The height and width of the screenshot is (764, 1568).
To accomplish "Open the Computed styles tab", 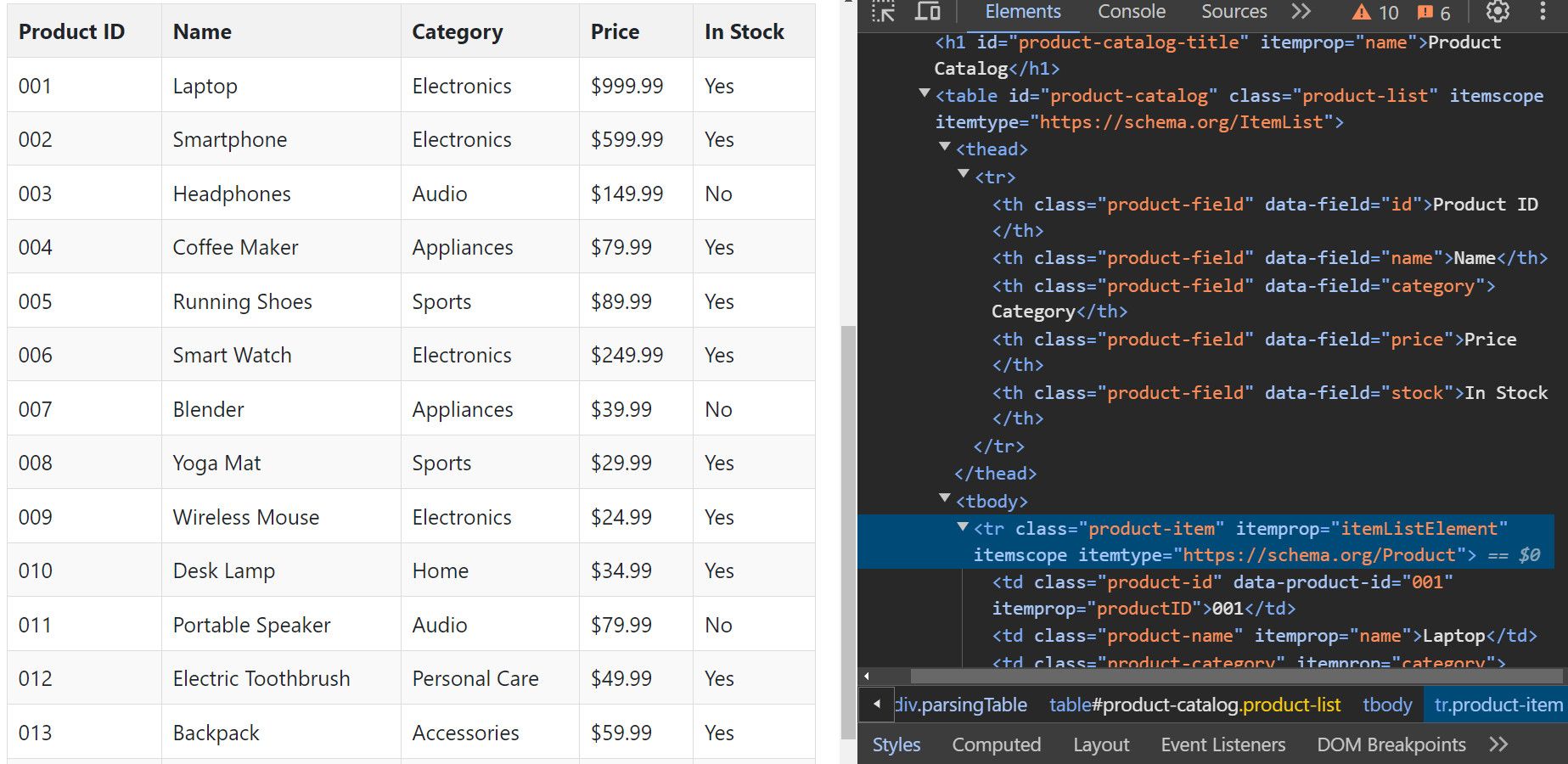I will point(996,744).
